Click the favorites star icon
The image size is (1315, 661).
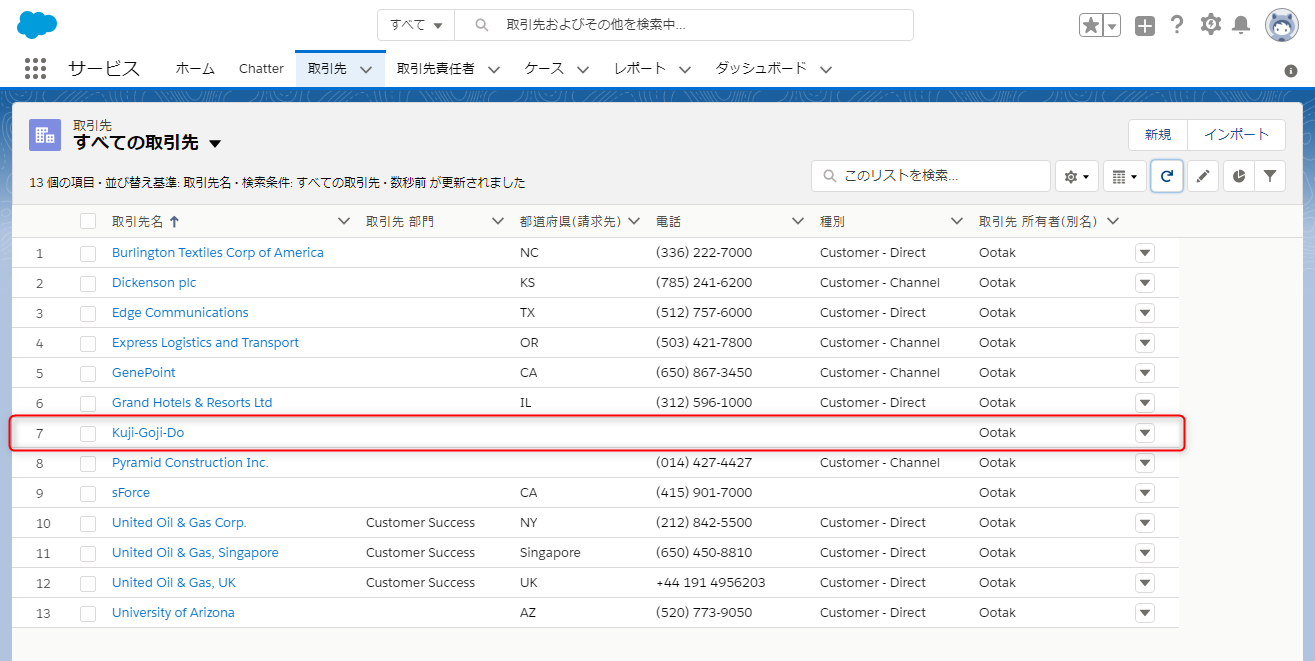tap(1090, 26)
